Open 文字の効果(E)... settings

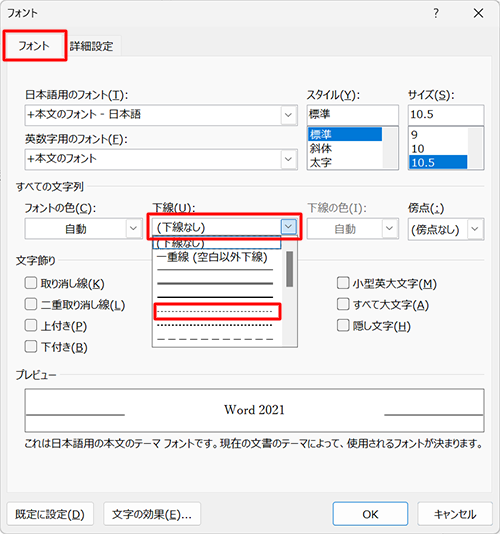click(x=152, y=514)
